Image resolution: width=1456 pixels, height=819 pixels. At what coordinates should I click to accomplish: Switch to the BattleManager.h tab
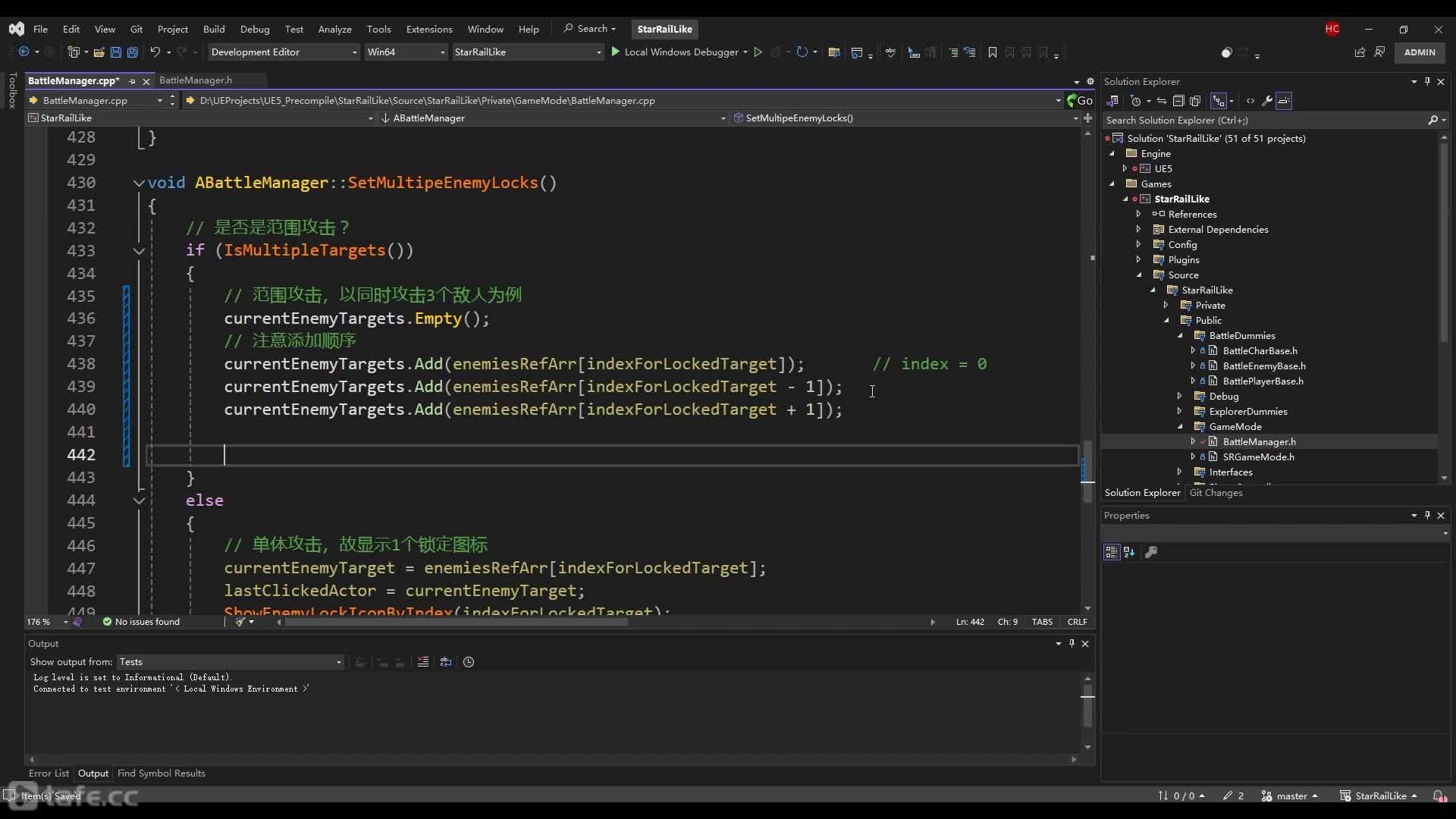point(196,80)
